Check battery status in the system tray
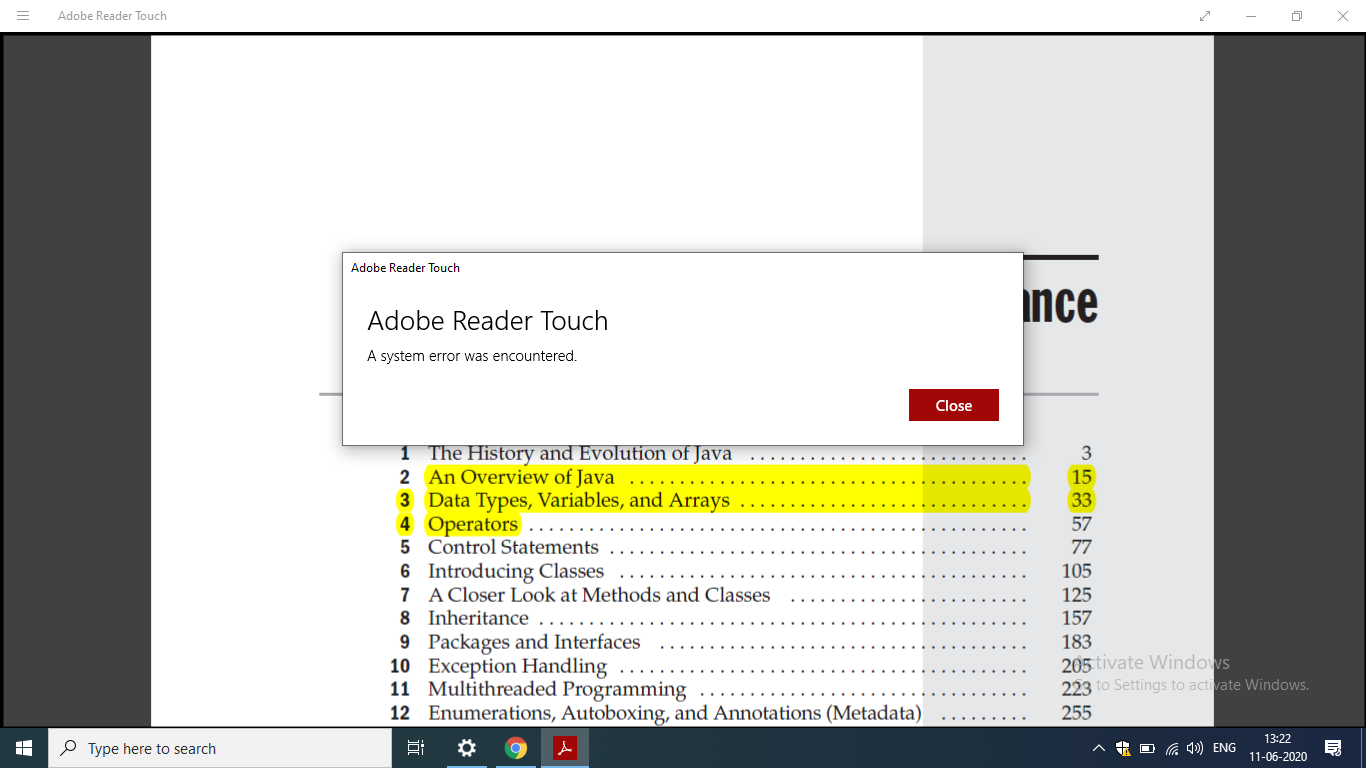 1146,747
